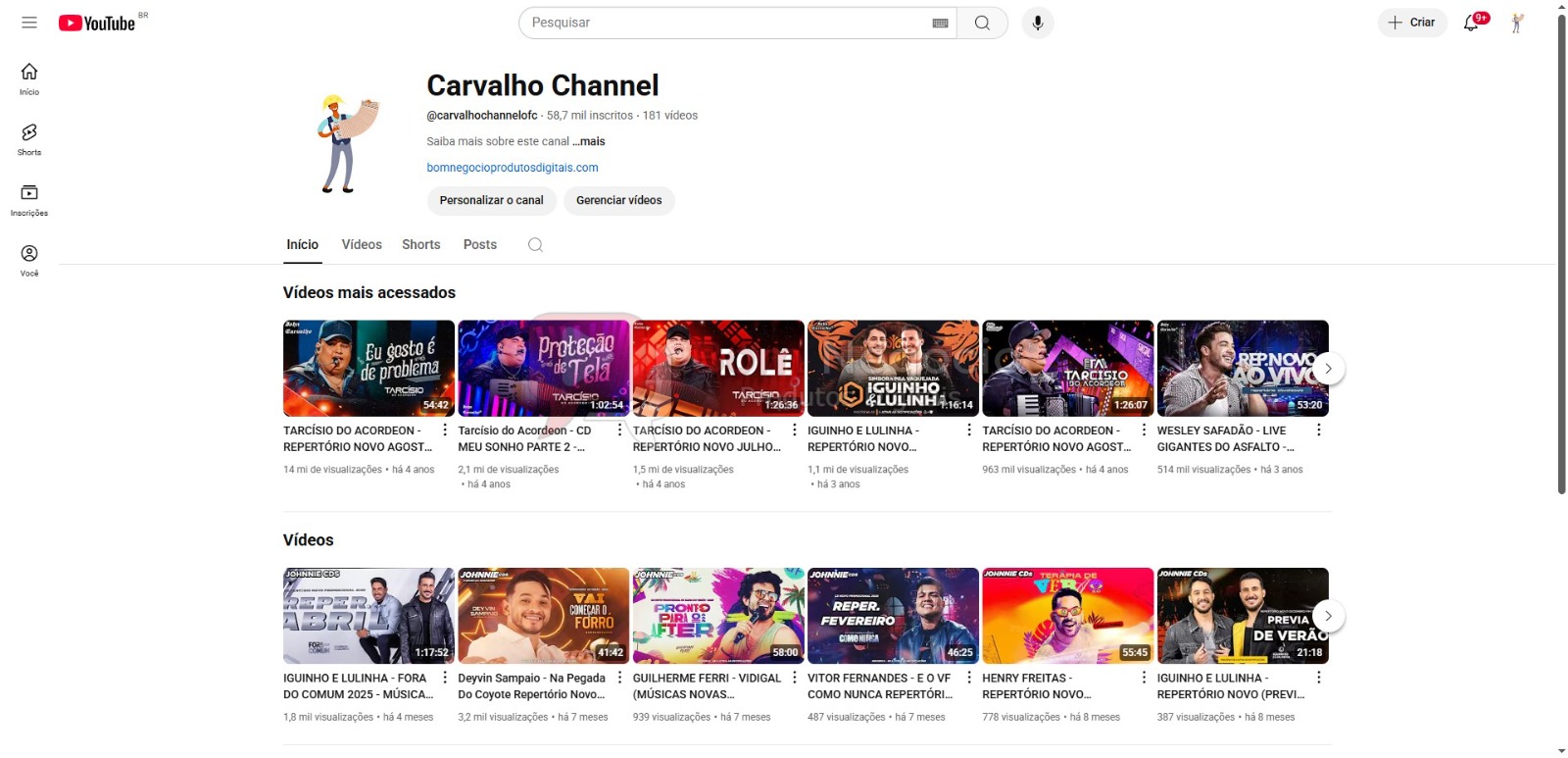Expand channel description with ...mais

[589, 141]
